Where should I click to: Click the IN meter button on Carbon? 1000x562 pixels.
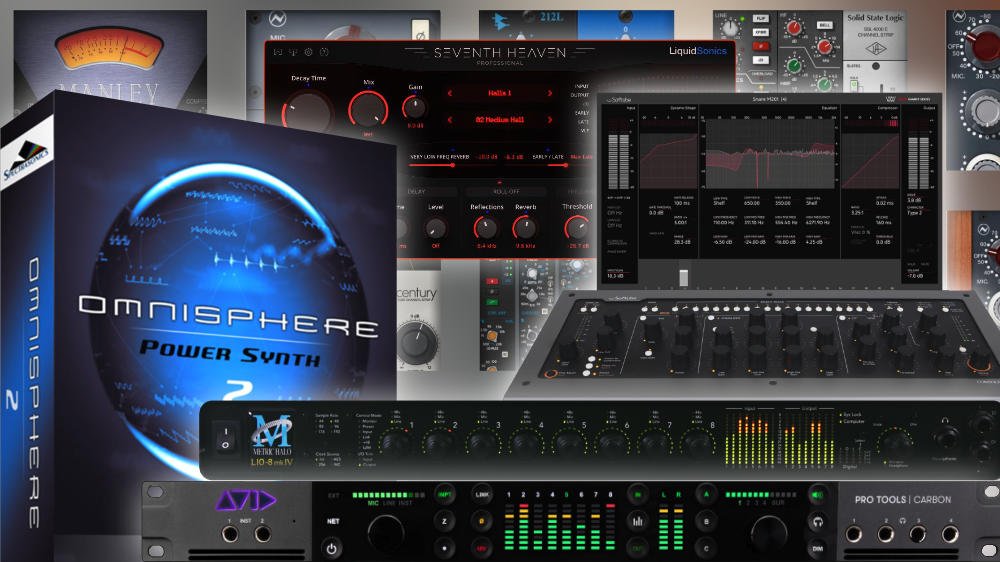[x=637, y=494]
